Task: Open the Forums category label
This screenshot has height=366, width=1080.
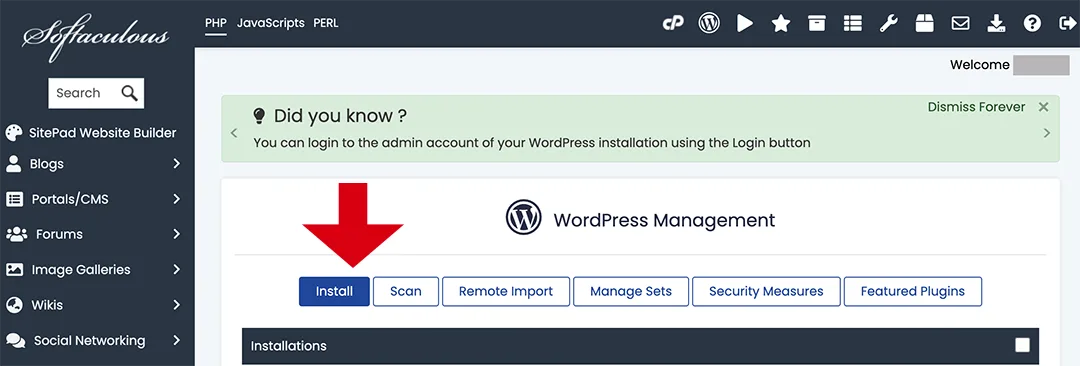Action: coord(59,234)
